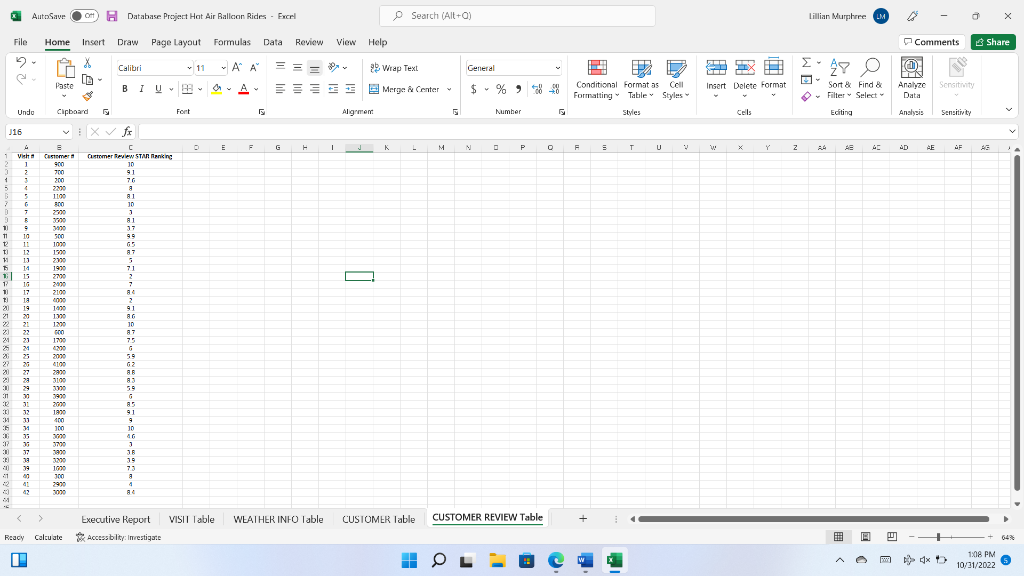This screenshot has height=576, width=1024.
Task: Click the Cut scissors icon
Action: [88, 63]
